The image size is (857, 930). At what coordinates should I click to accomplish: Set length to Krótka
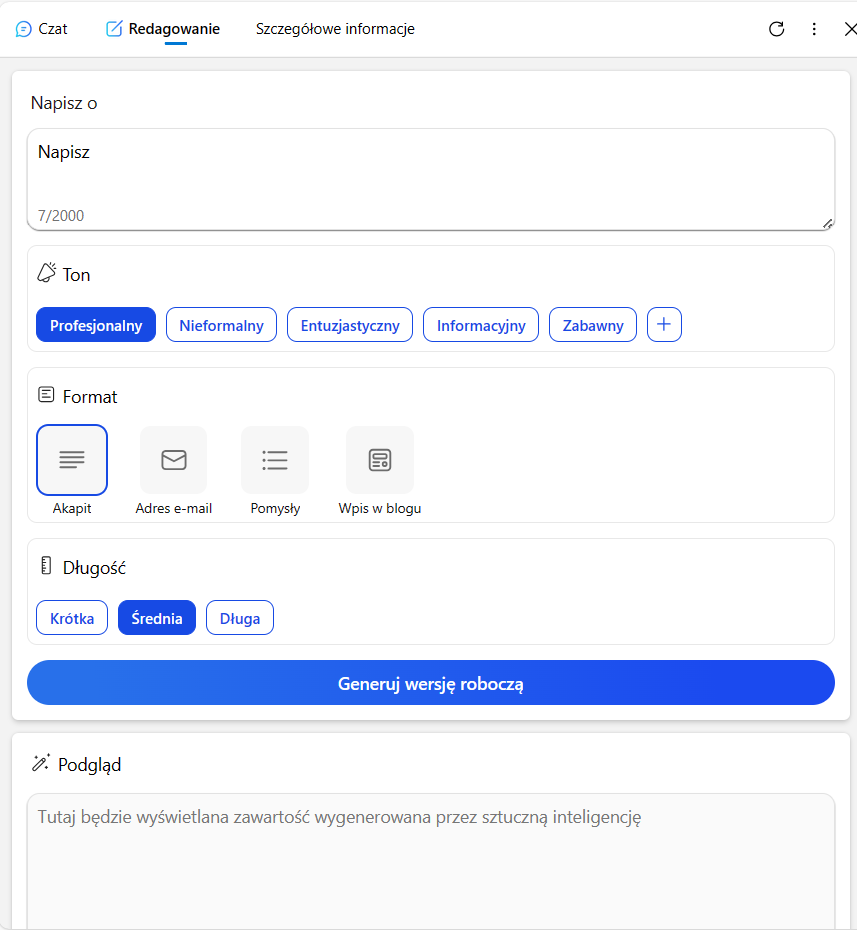click(x=72, y=617)
